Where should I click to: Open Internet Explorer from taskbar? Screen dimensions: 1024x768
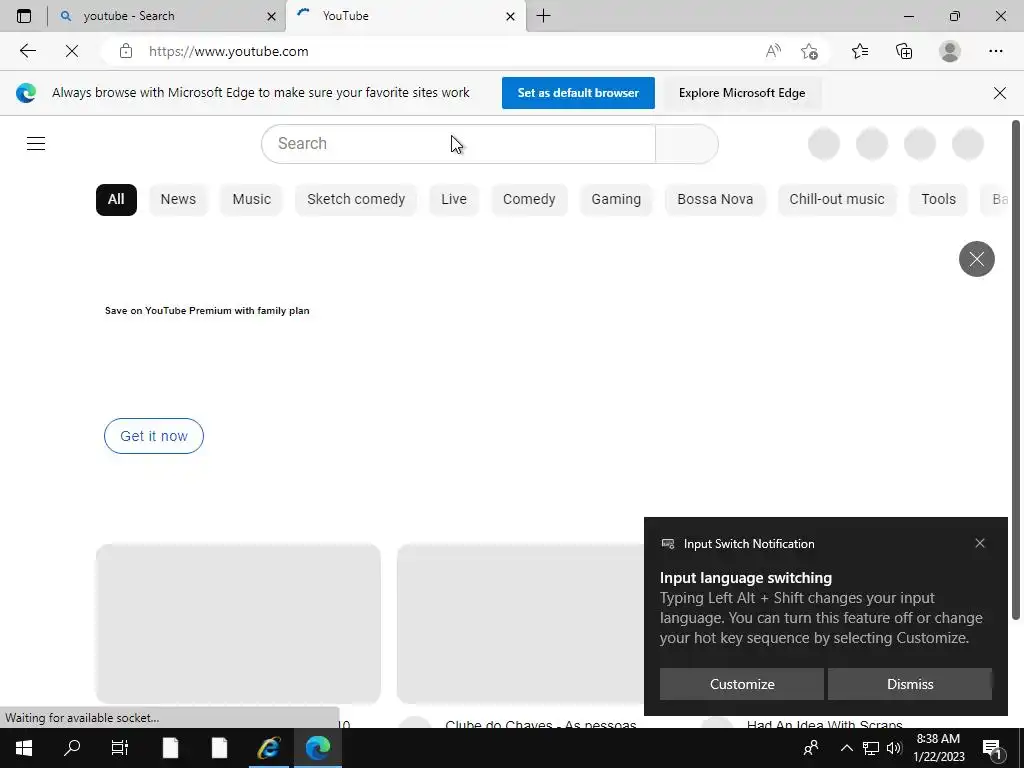point(268,748)
